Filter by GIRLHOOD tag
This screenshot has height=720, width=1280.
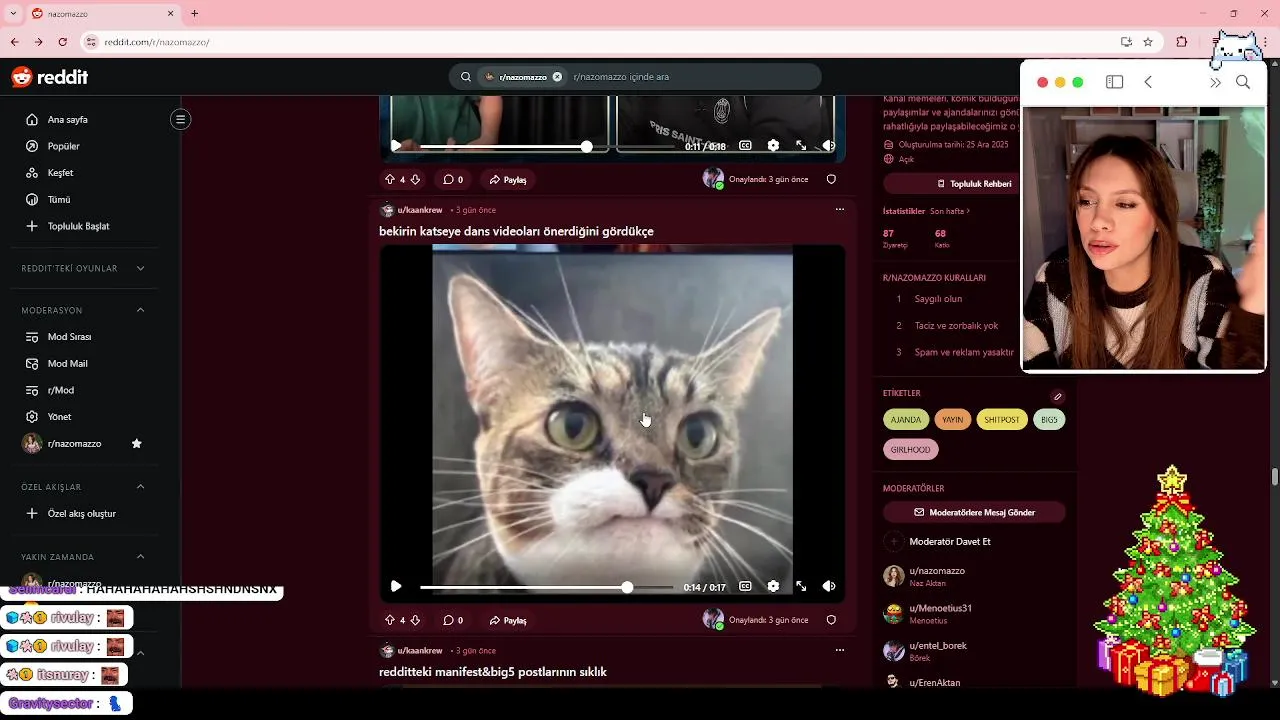click(911, 450)
